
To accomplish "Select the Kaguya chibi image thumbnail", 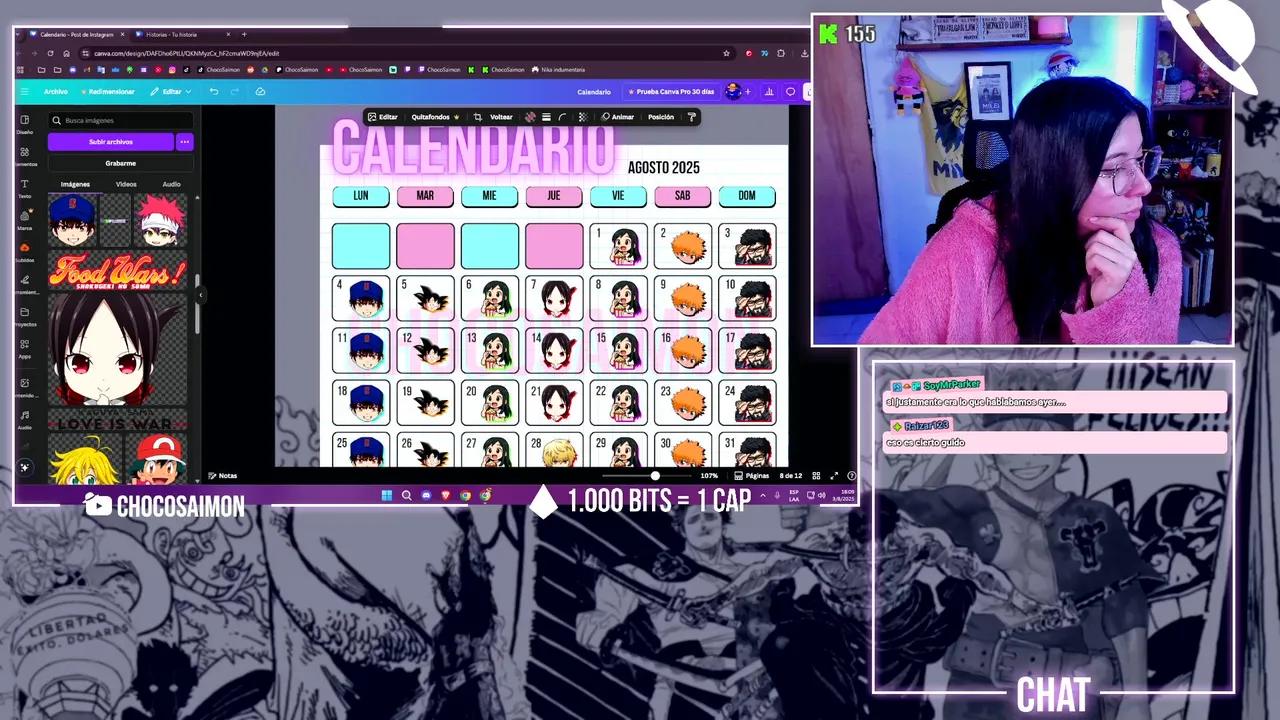I will tap(117, 350).
